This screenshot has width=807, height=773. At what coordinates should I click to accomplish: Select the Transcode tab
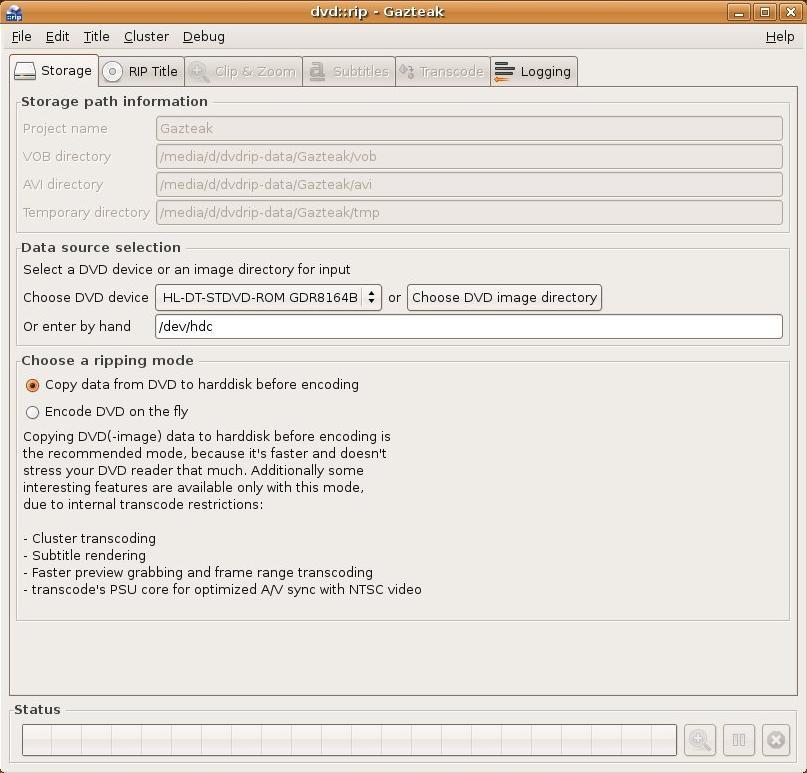(x=443, y=72)
